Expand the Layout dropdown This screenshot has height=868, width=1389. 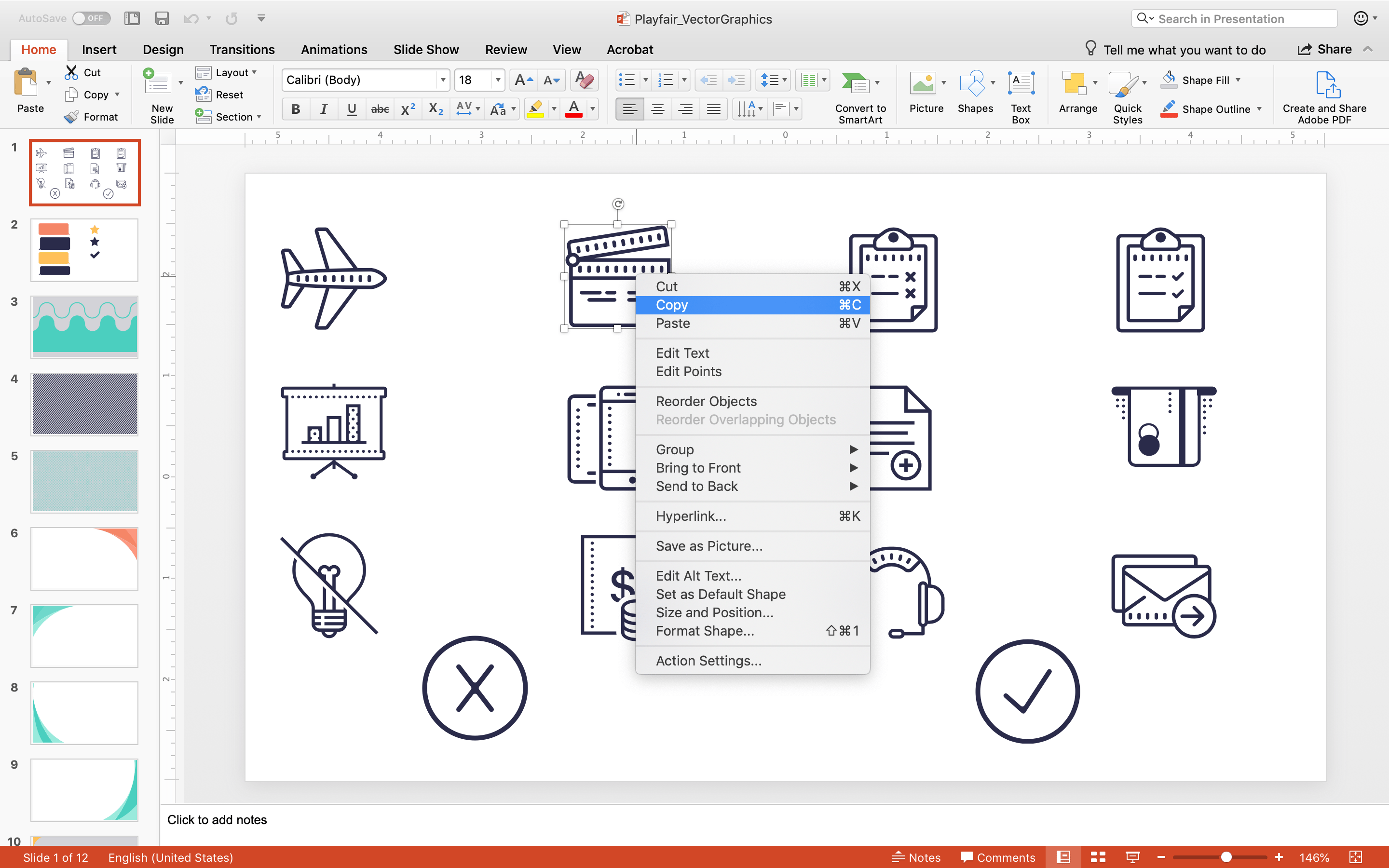(x=254, y=72)
